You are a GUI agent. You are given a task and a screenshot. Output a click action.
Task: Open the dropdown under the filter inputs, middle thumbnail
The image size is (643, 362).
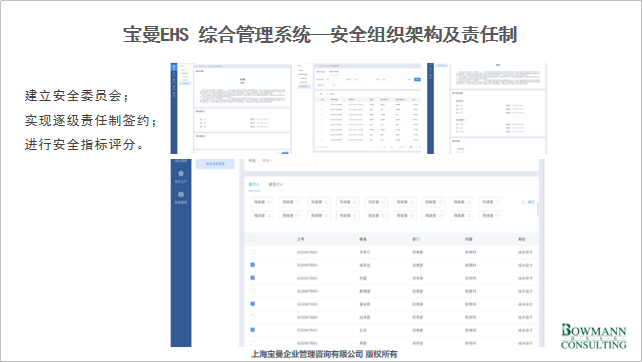pos(333,85)
